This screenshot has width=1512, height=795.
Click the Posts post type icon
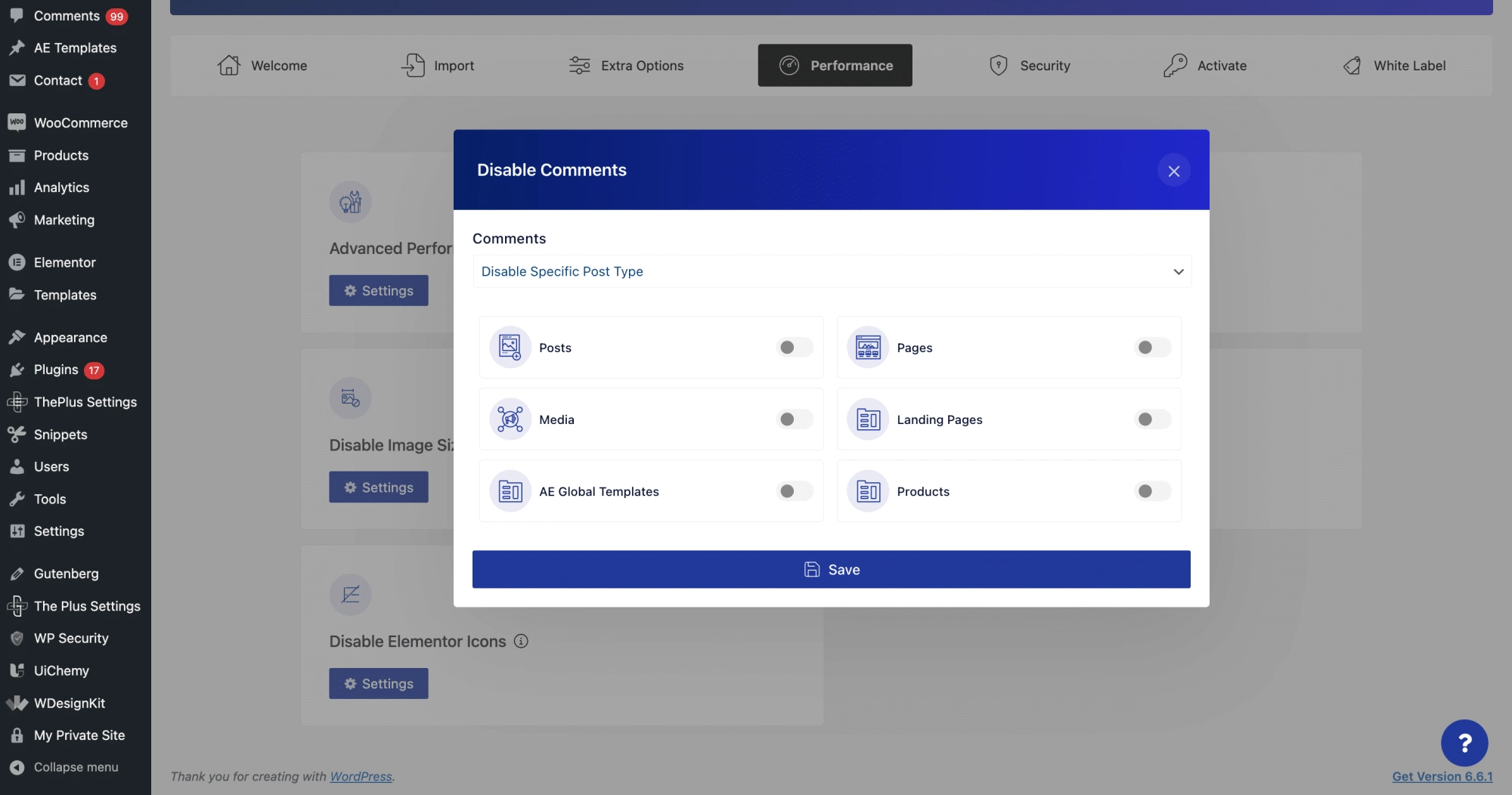coord(510,348)
